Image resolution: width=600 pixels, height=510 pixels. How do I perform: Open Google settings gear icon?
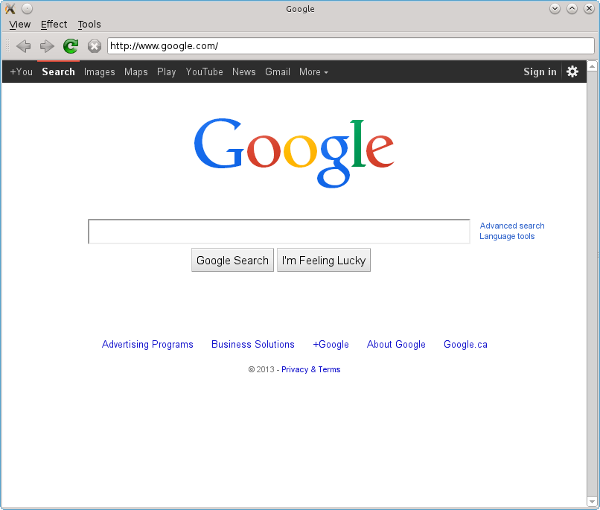click(572, 72)
